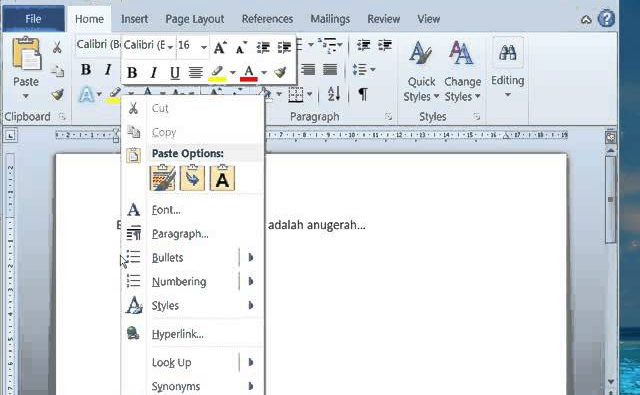Viewport: 640px width, 395px height.
Task: Click the tab selector box left of ruler
Action: (10, 135)
